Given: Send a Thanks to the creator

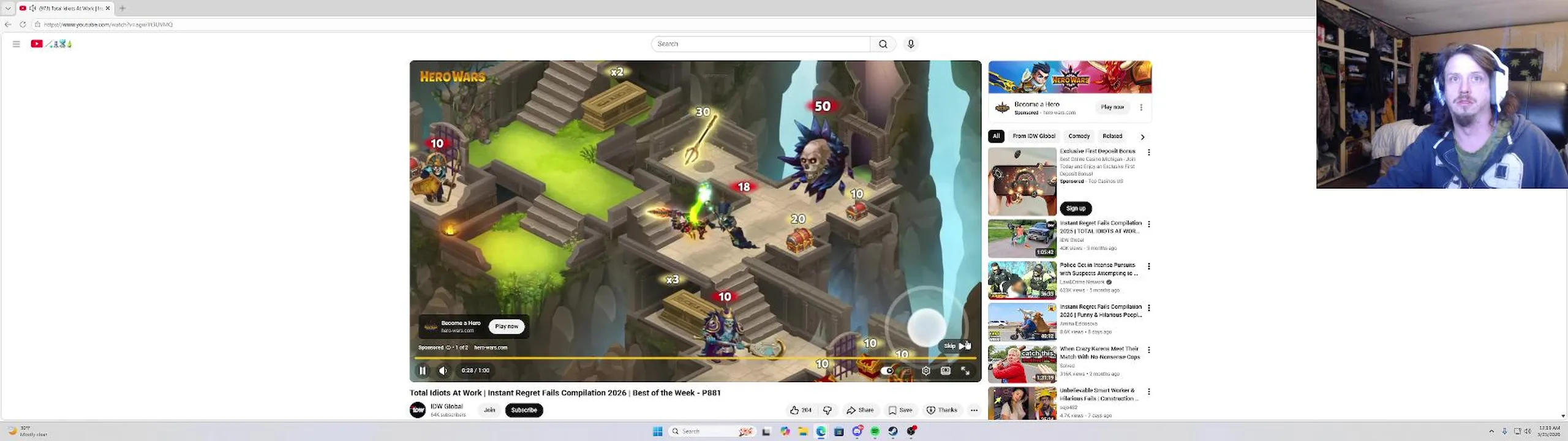Looking at the screenshot, I should [942, 410].
